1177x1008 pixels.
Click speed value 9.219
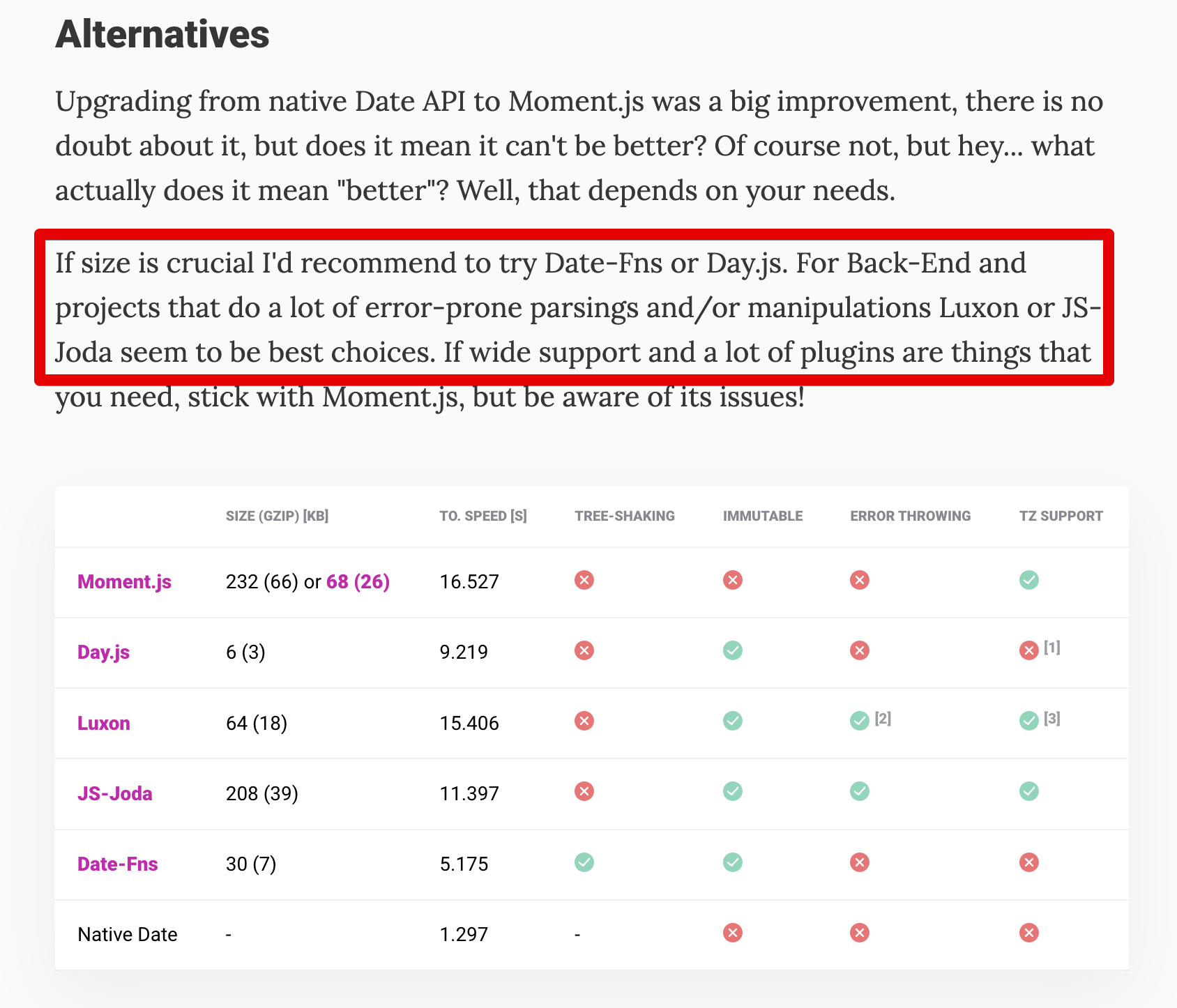[x=464, y=652]
